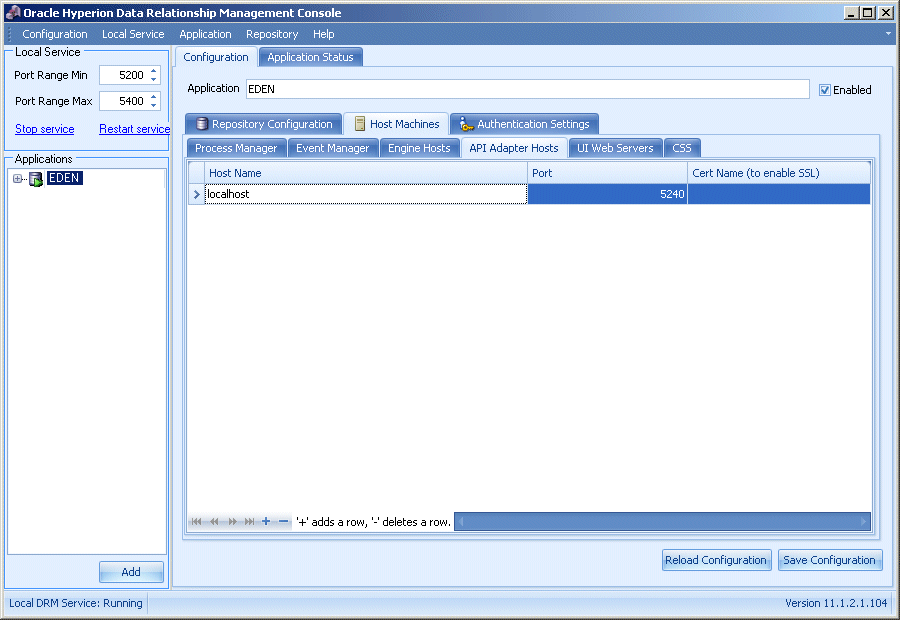Viewport: 900px width, 620px height.
Task: Click the Restart service link
Action: click(x=134, y=129)
